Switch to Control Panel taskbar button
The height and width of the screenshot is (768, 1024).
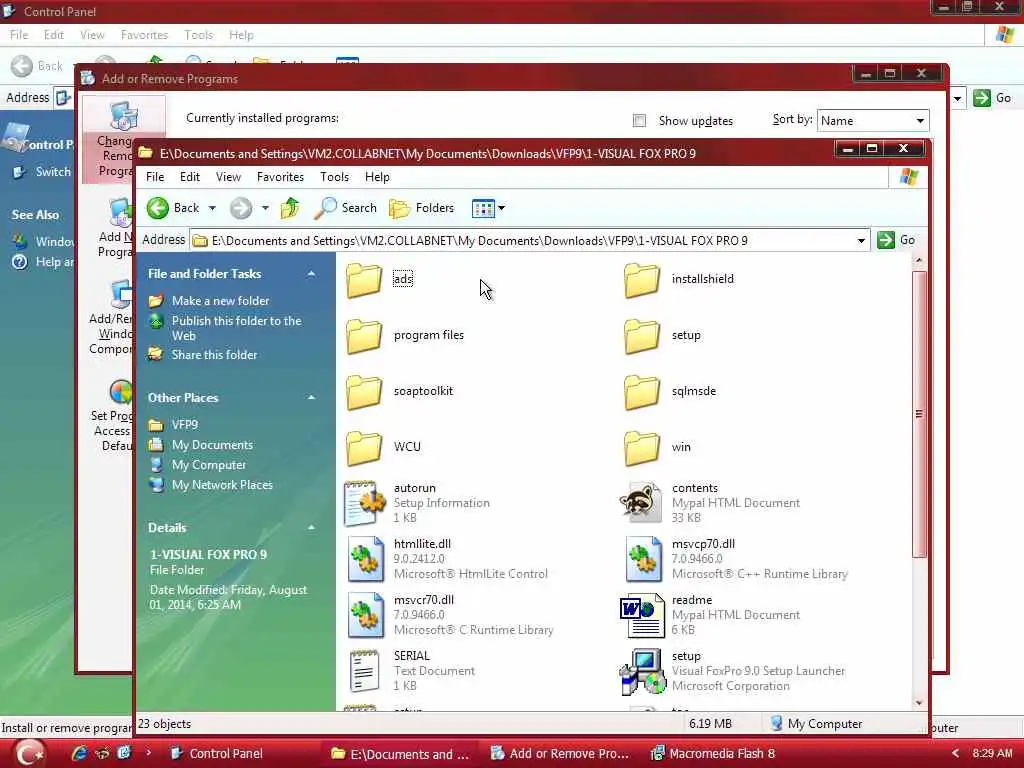[x=217, y=754]
